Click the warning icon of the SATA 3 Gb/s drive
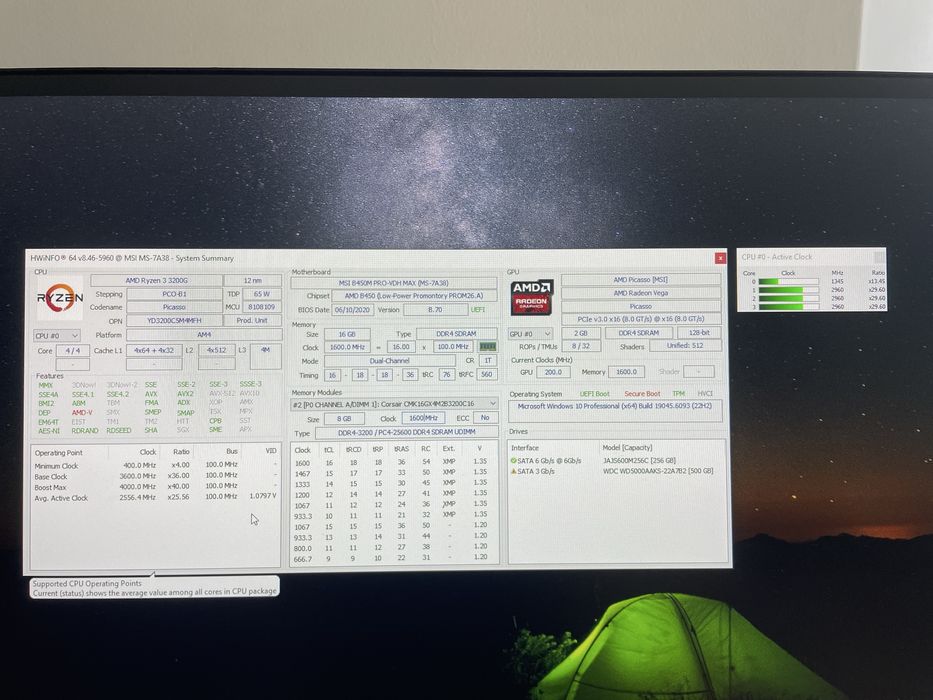Viewport: 933px width, 700px height. tap(514, 471)
